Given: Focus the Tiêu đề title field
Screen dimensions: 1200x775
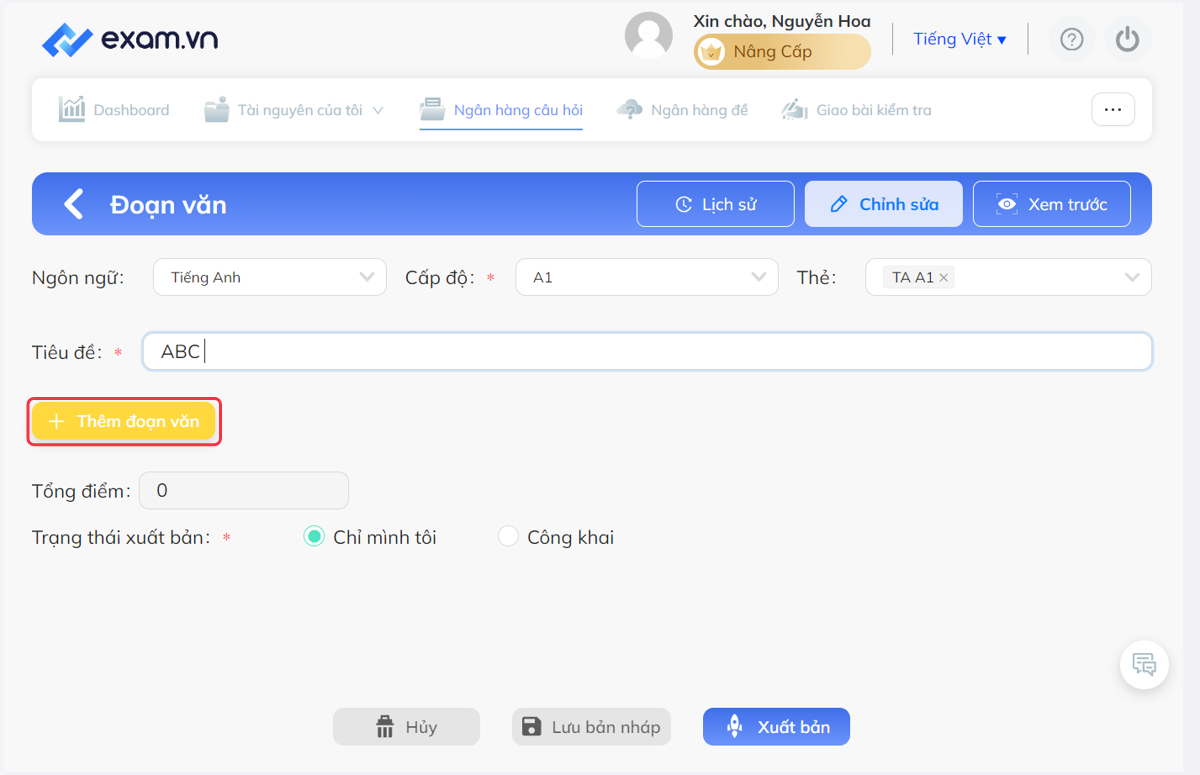Looking at the screenshot, I should click(648, 352).
